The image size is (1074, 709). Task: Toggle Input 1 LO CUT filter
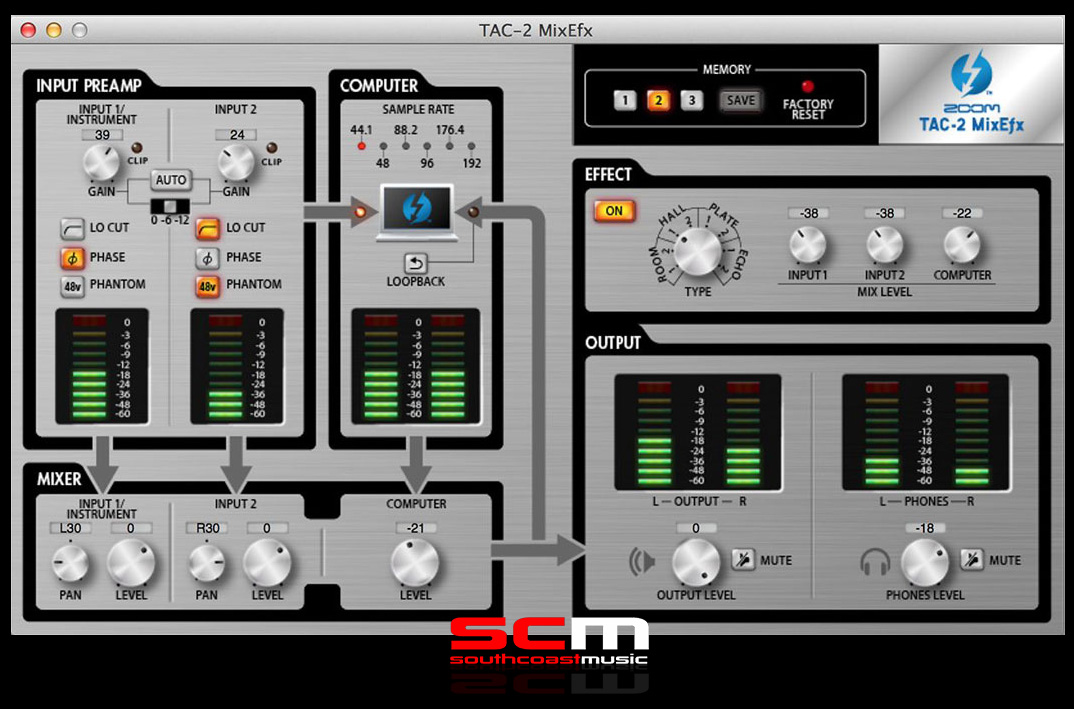coord(72,228)
